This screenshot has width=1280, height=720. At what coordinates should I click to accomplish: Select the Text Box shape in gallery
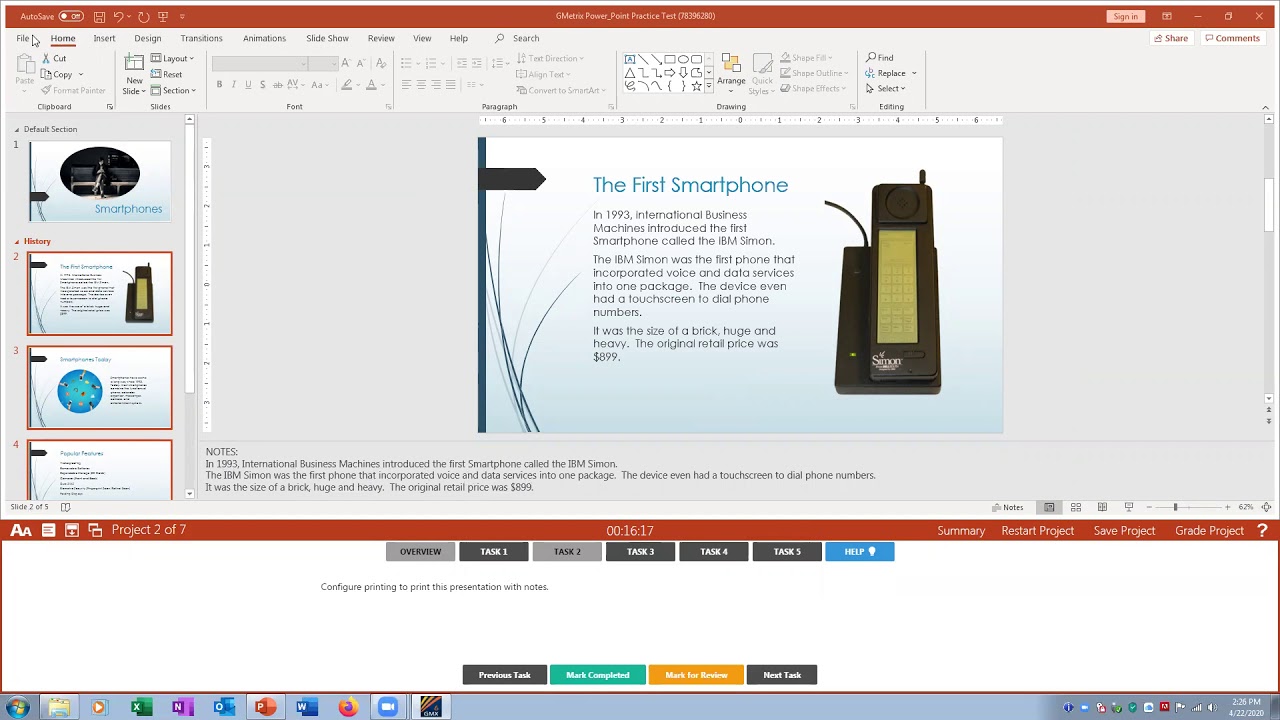[630, 59]
